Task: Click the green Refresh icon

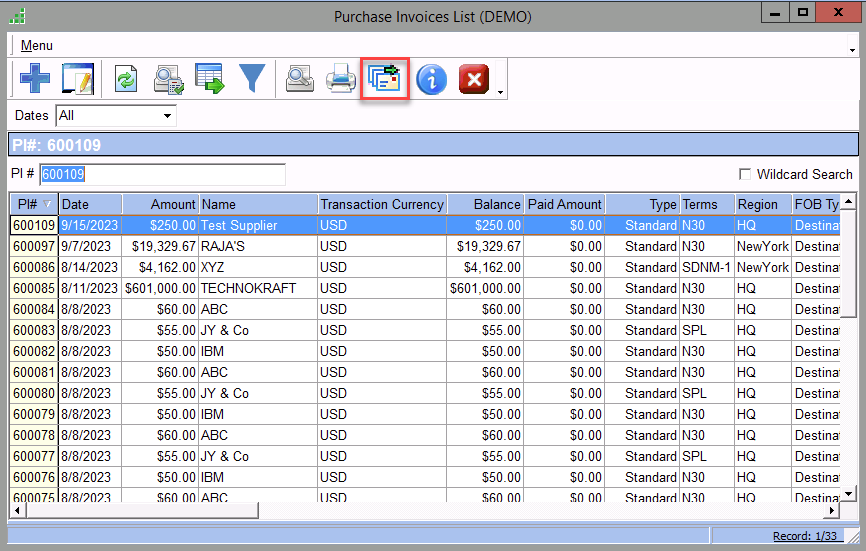Action: (126, 79)
